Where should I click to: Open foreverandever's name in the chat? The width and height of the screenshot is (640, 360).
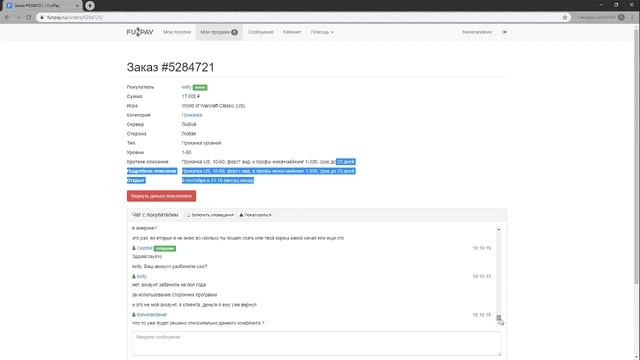pos(152,315)
